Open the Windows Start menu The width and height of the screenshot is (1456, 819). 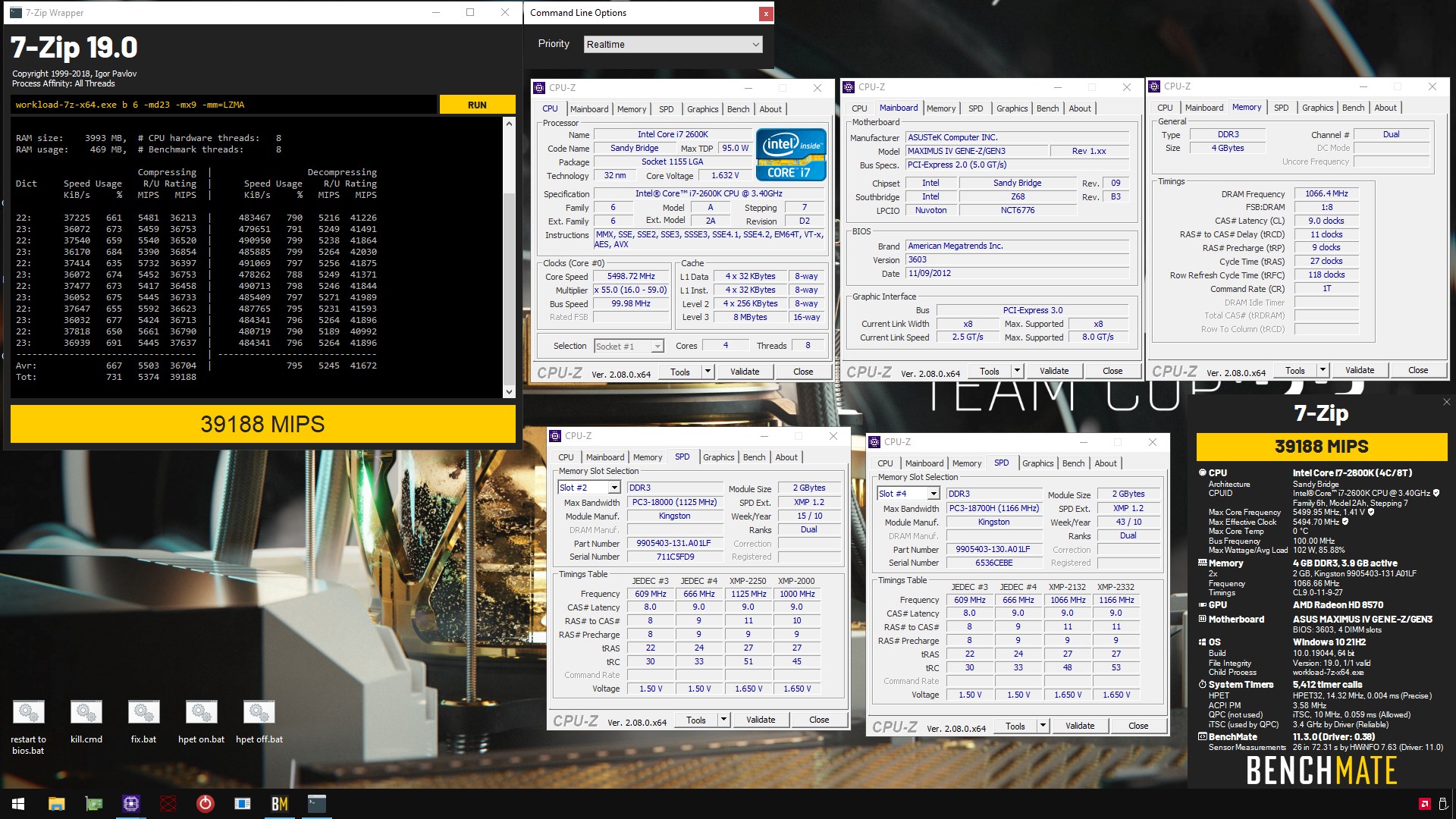click(18, 804)
